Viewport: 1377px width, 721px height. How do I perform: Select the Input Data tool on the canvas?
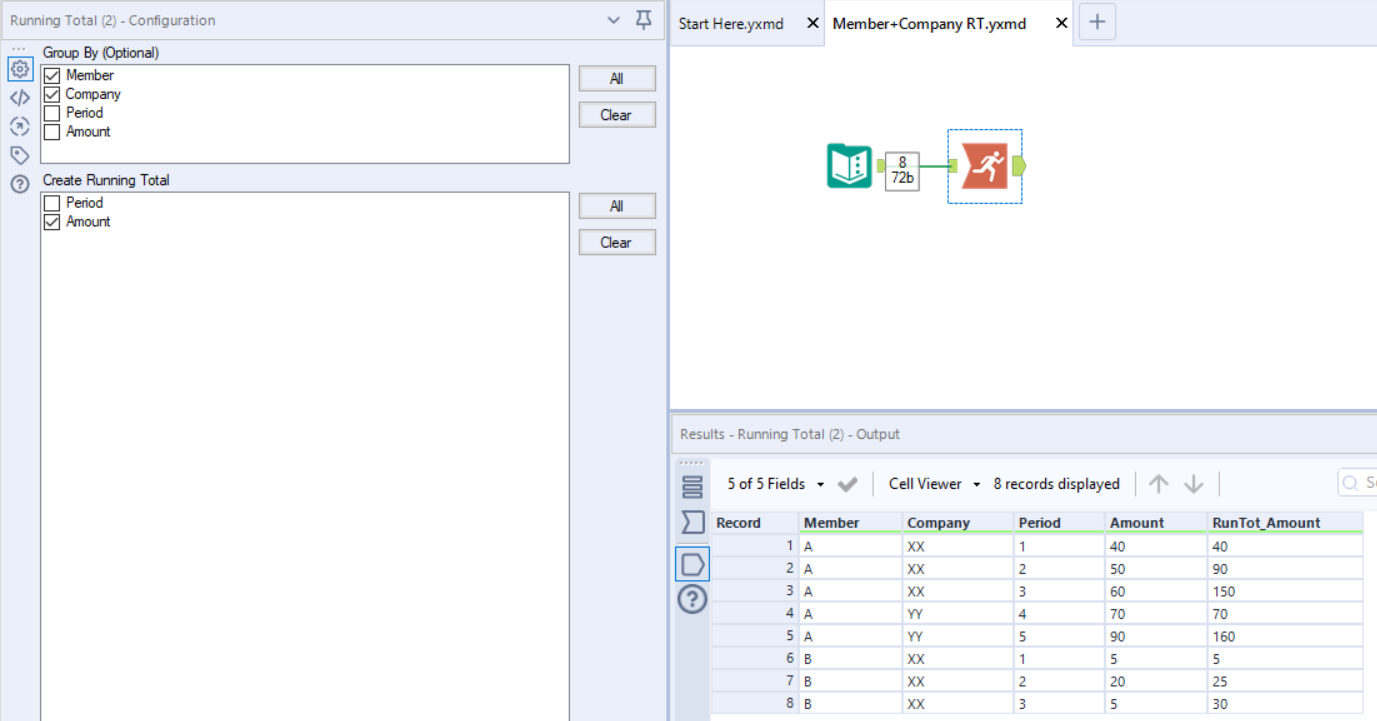849,165
